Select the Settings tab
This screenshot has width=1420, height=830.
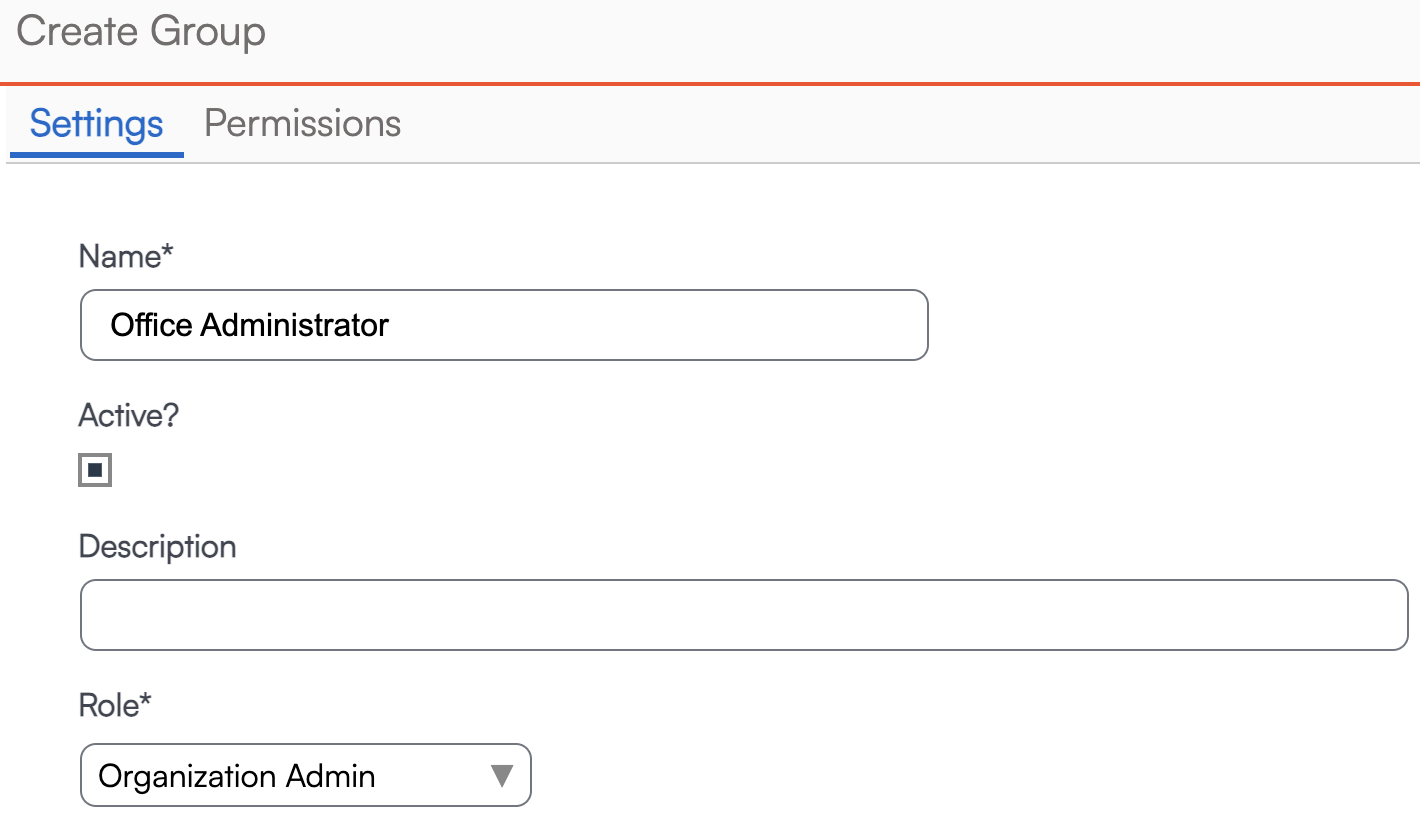(96, 123)
